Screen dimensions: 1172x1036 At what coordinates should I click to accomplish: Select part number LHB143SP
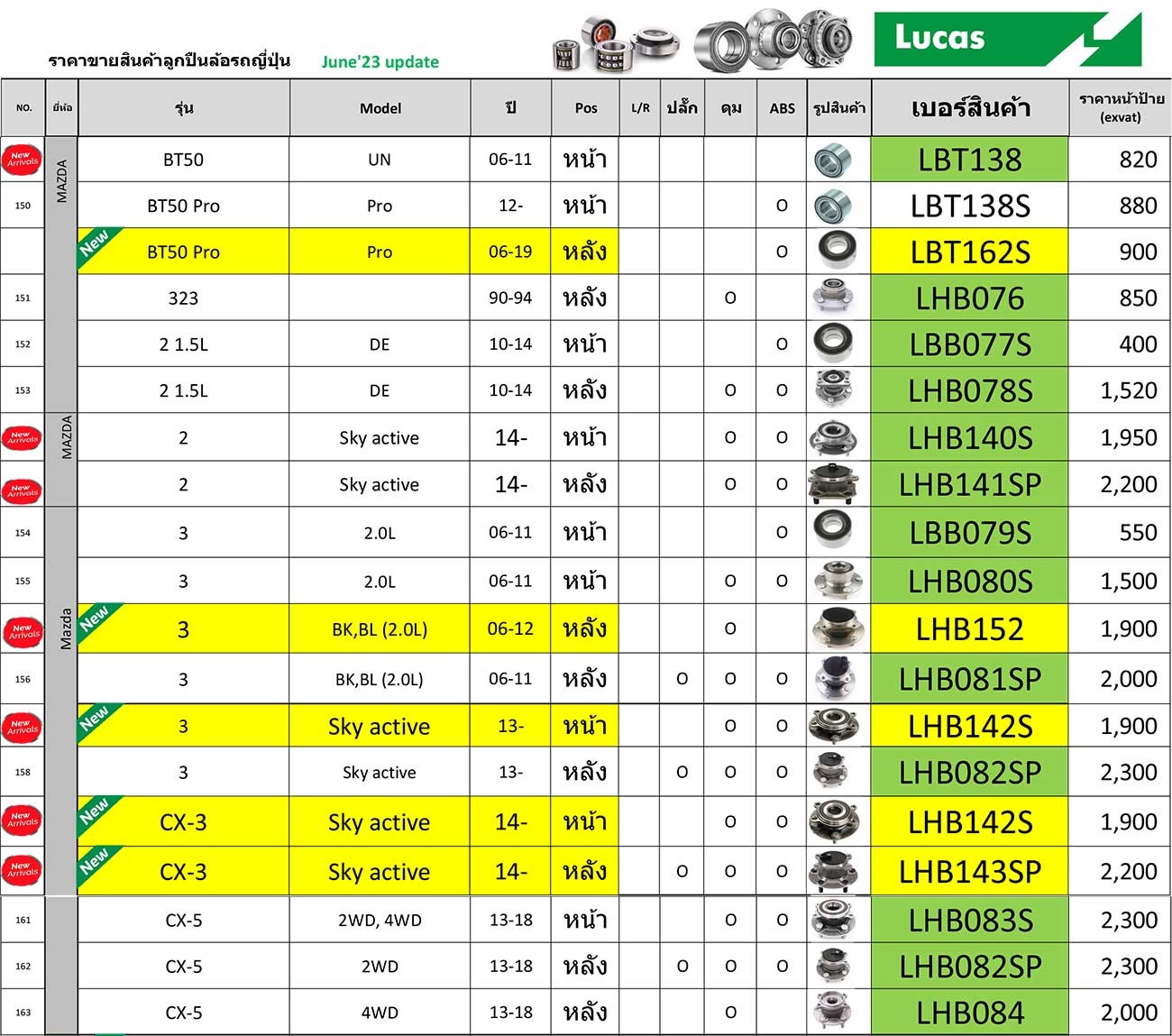pyautogui.click(x=970, y=872)
